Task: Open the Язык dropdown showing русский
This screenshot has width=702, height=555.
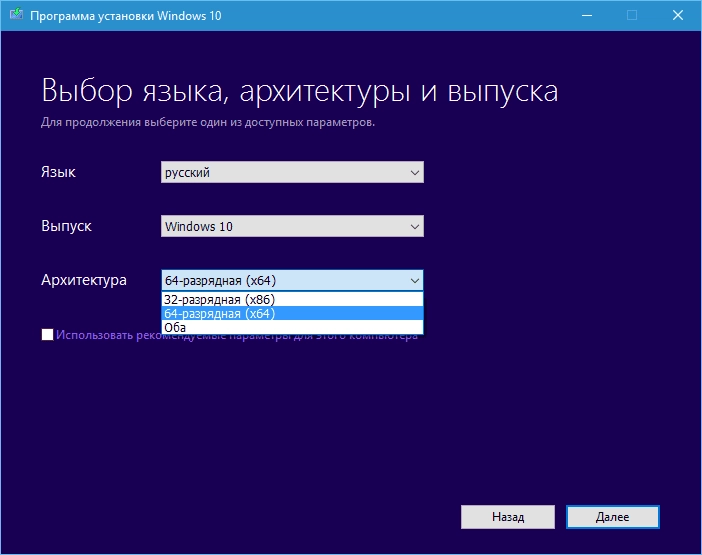Action: pos(292,172)
